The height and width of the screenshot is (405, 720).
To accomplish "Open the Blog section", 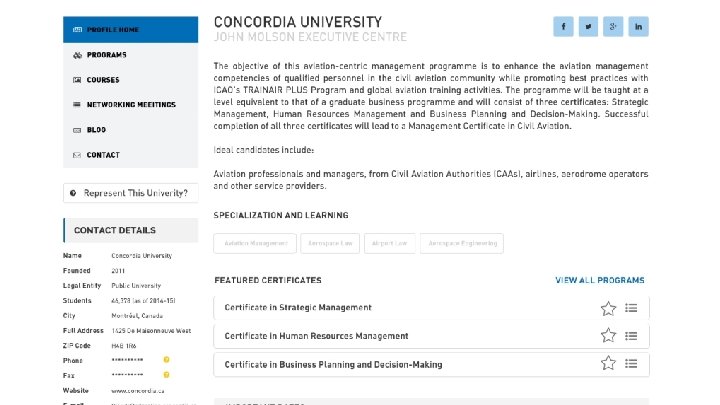I will tap(130, 130).
